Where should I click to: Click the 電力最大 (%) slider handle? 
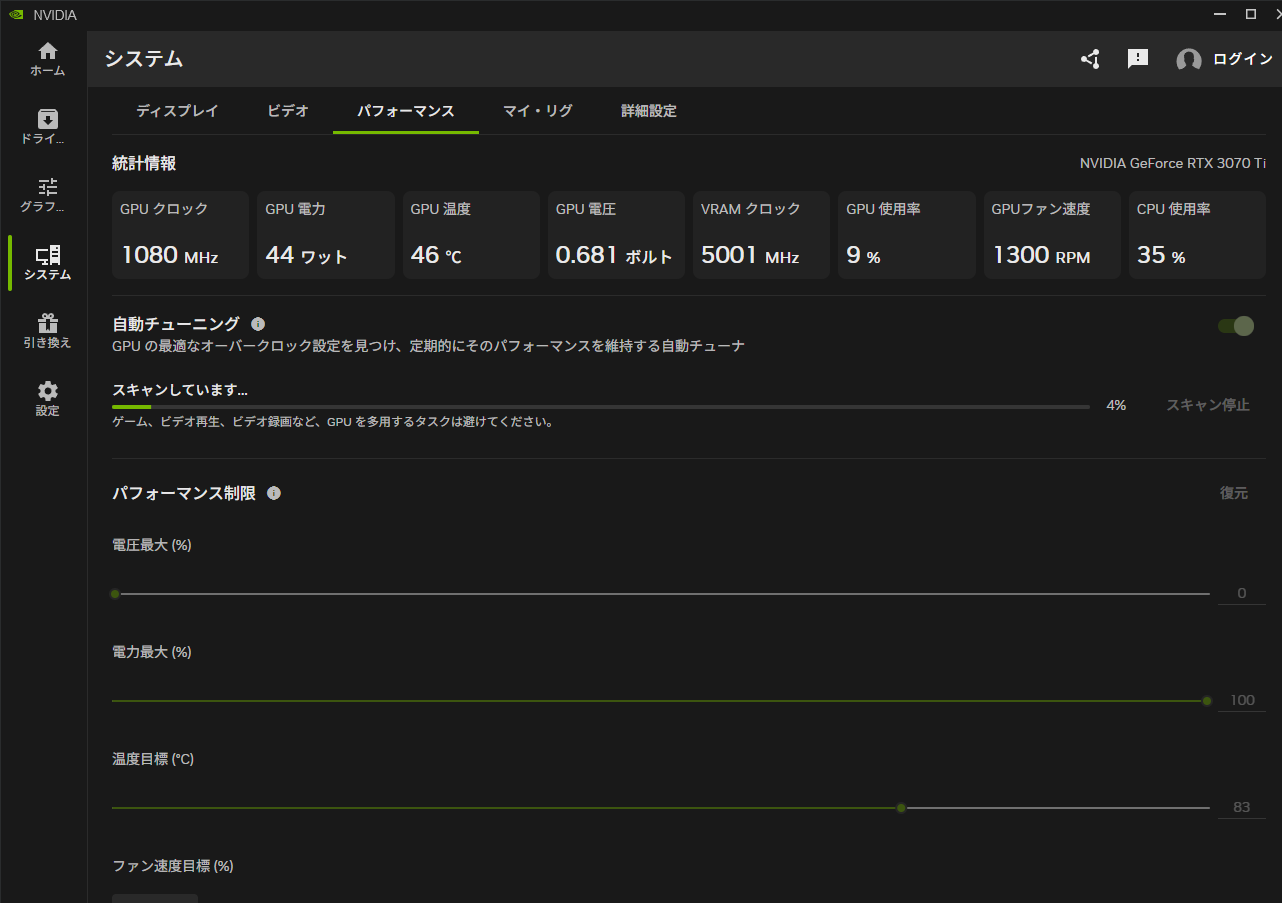click(x=1207, y=701)
